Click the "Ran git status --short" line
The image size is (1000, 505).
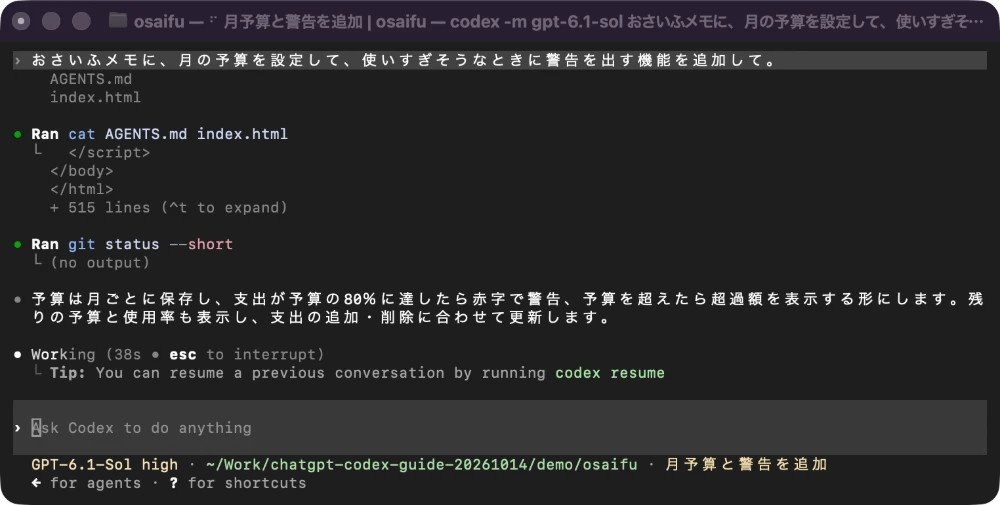pos(132,245)
